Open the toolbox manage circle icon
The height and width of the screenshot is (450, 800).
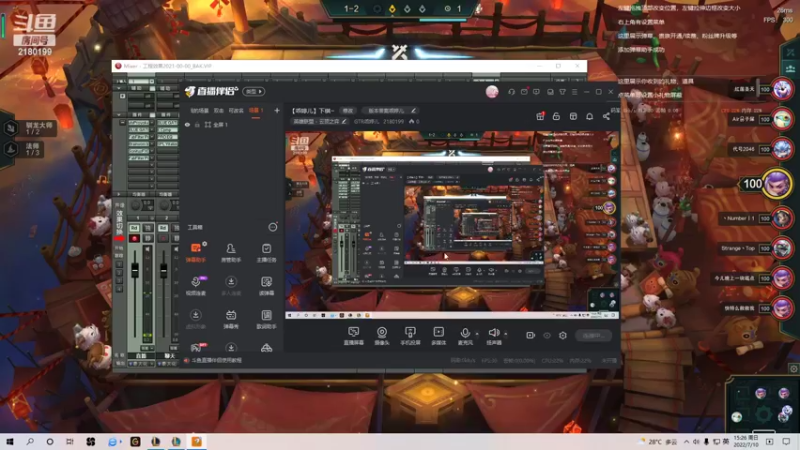click(272, 227)
